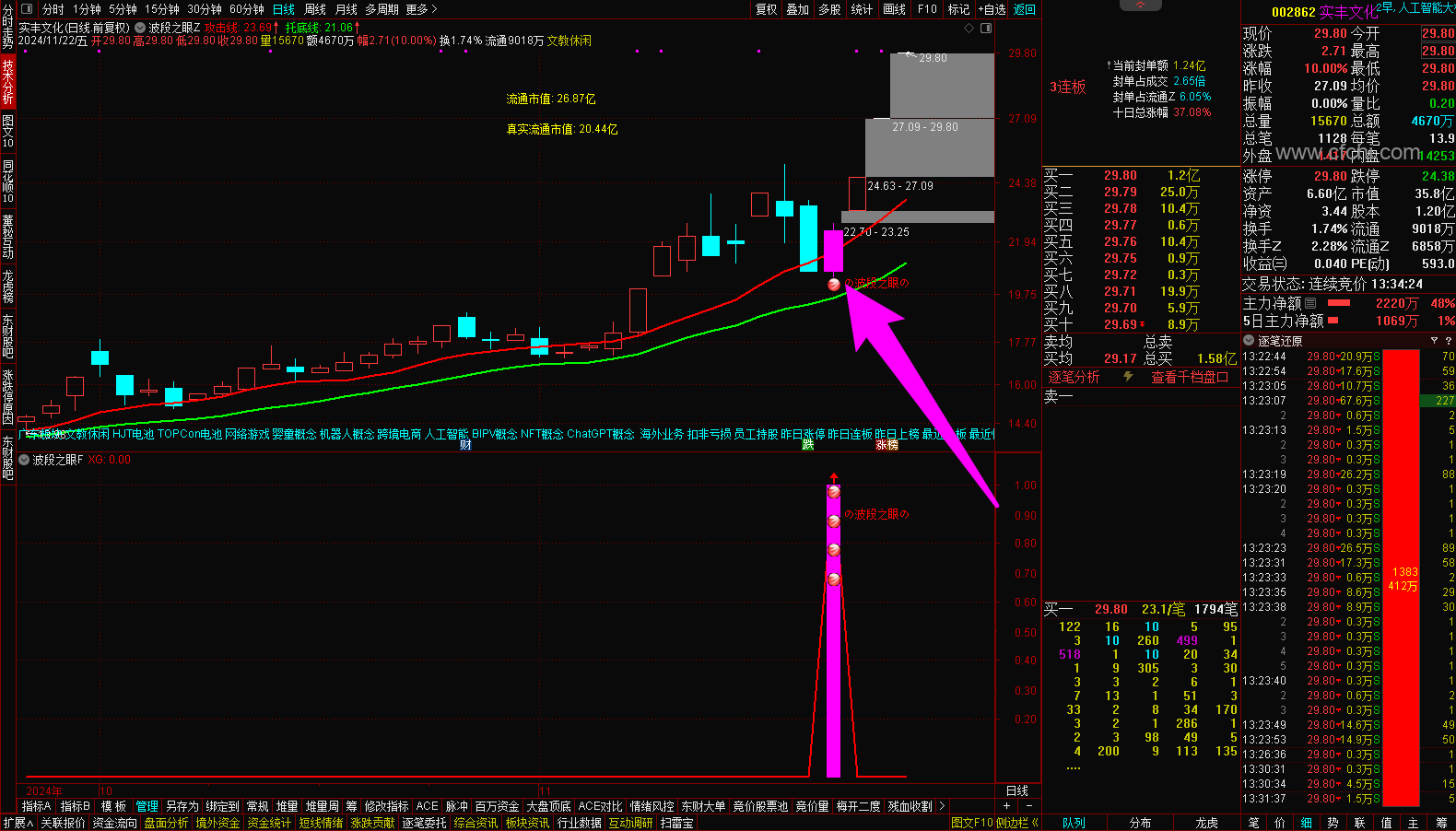Select the 1分钟 period

tap(88, 9)
